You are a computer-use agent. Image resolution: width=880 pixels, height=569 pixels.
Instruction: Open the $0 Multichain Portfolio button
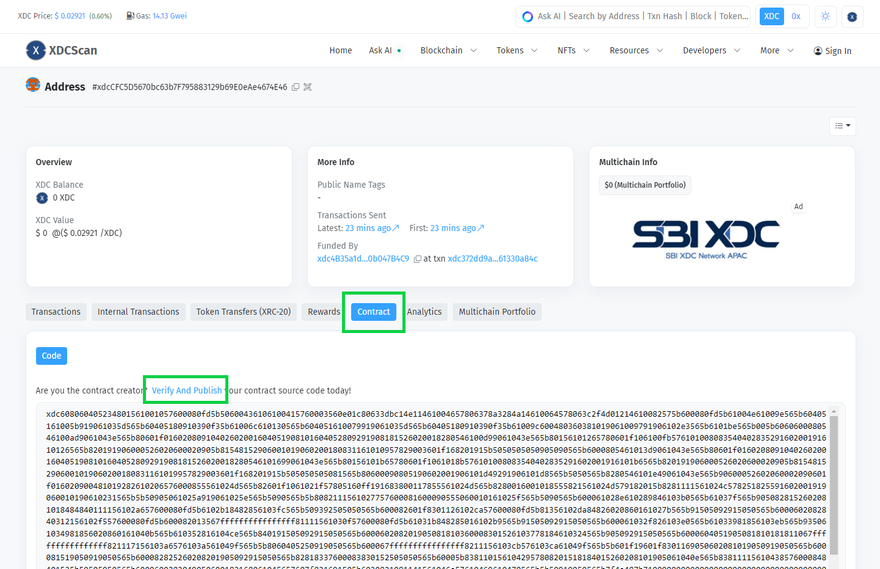[646, 185]
